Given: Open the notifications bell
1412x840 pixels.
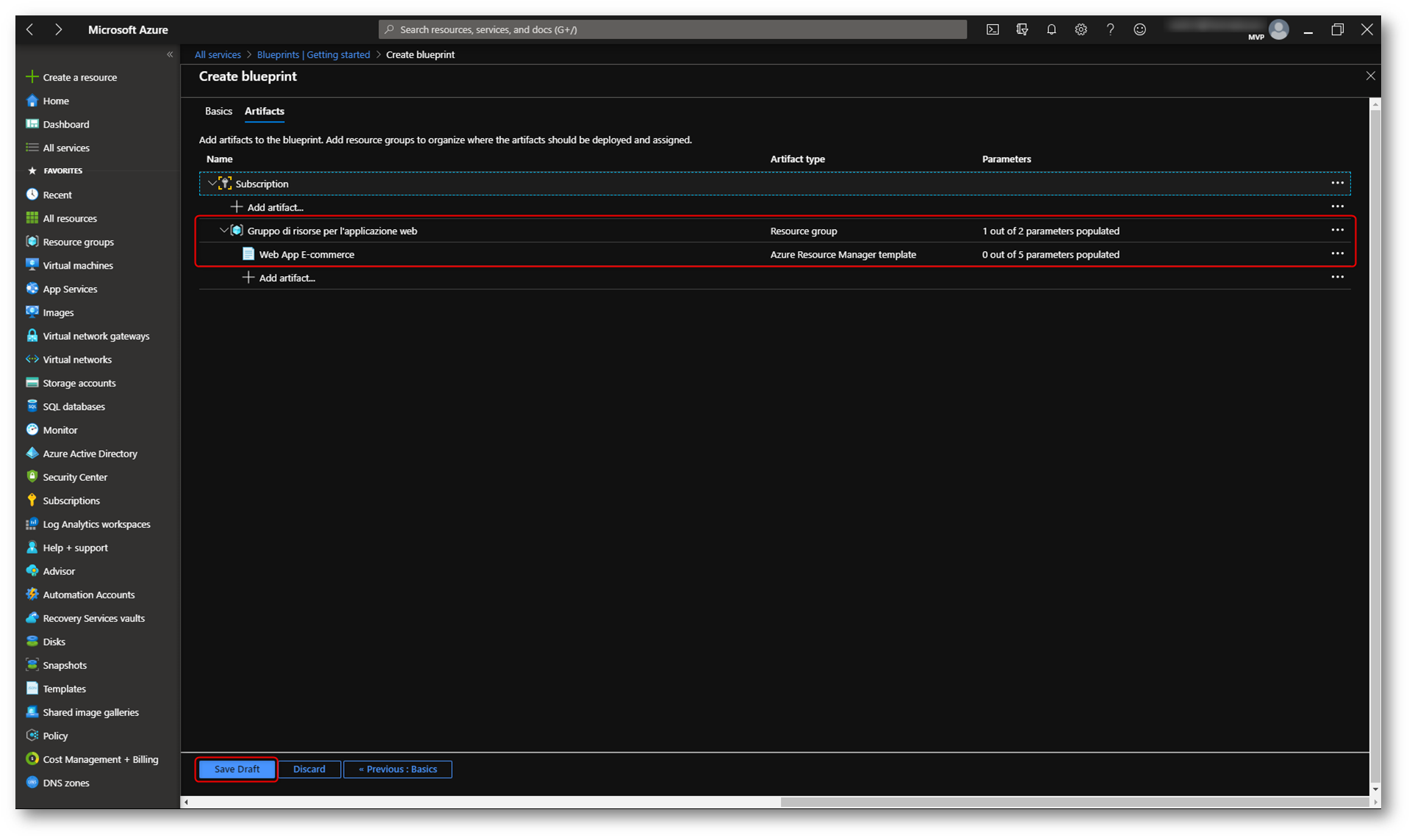Looking at the screenshot, I should (1051, 29).
